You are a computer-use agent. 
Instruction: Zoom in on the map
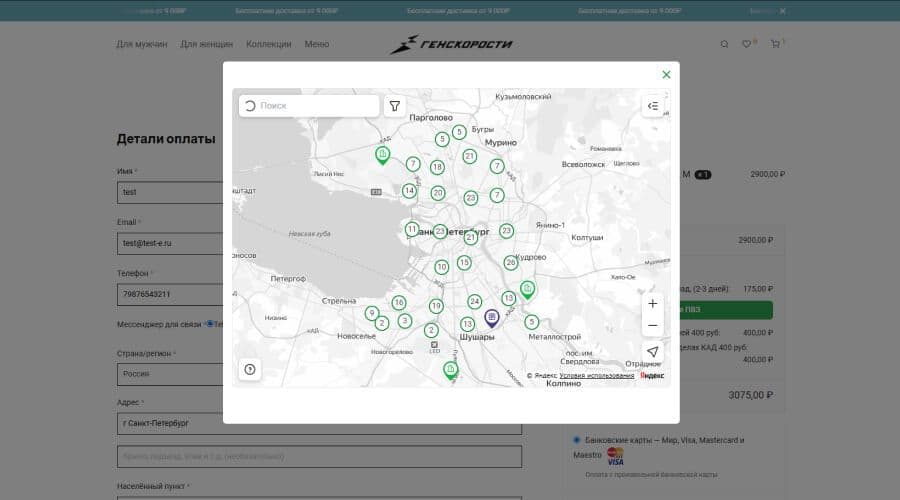[653, 303]
